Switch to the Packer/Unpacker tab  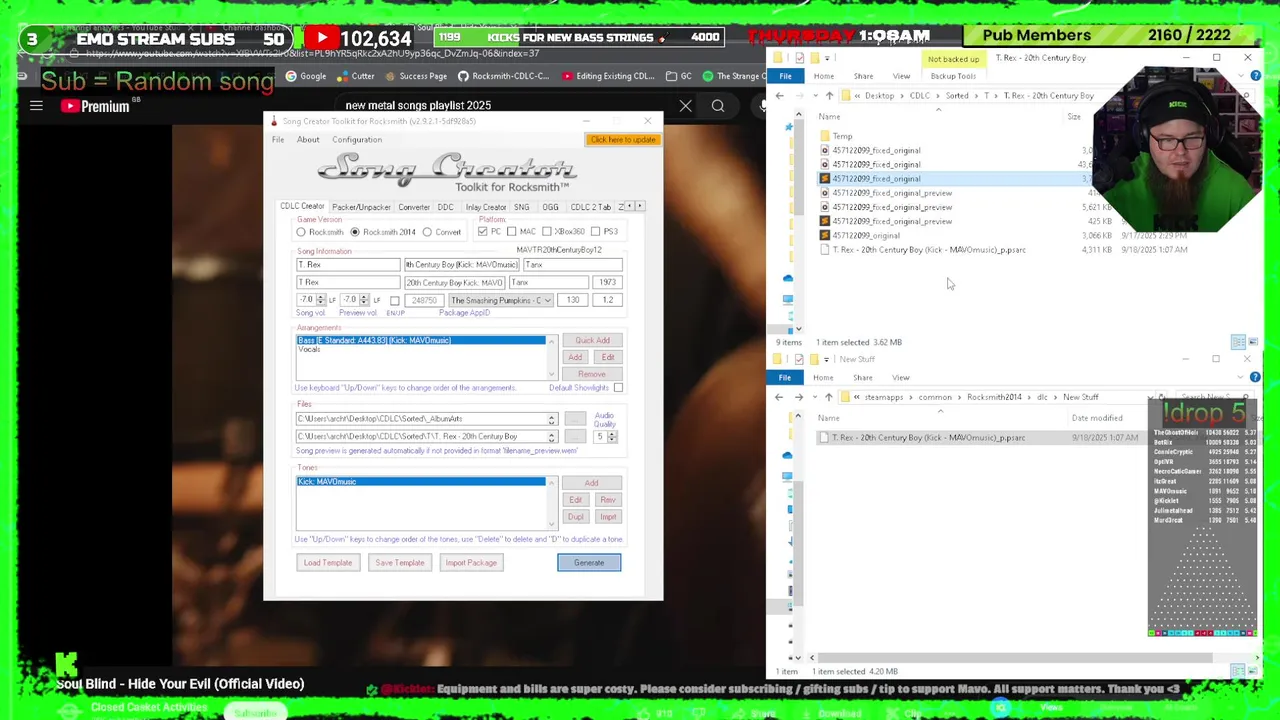coord(361,207)
